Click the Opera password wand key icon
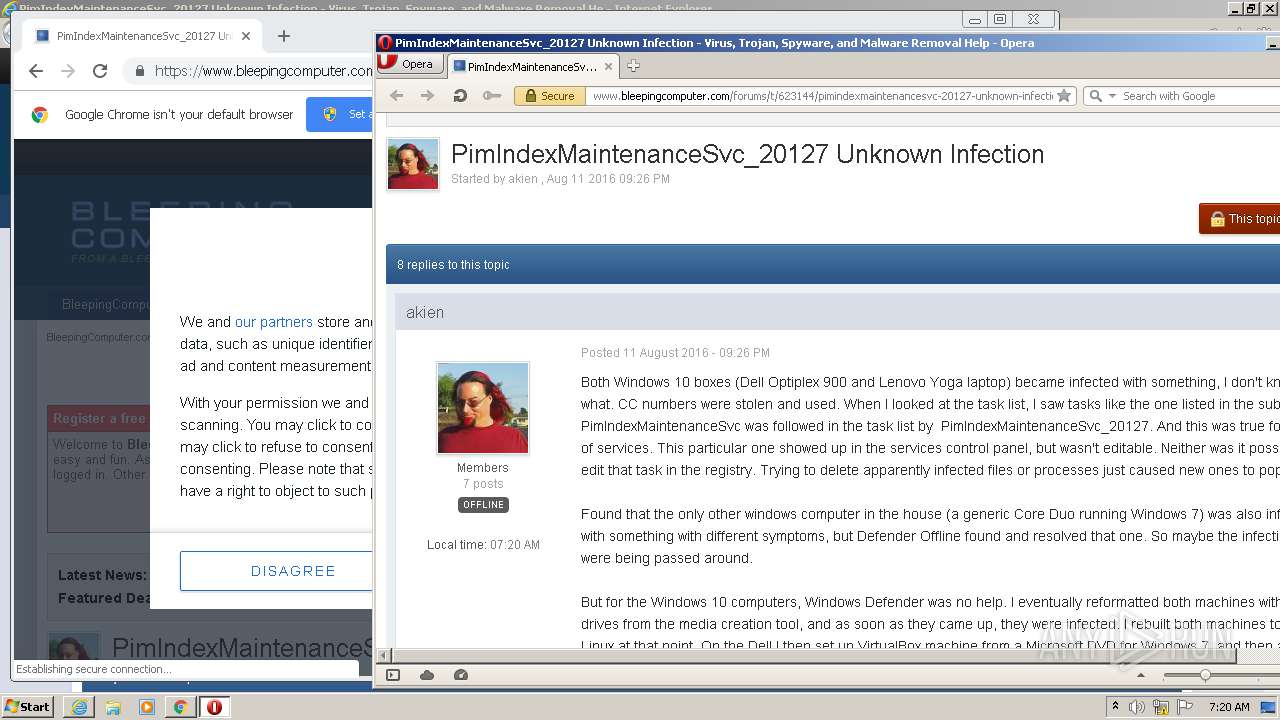1280x720 pixels. pos(491,96)
